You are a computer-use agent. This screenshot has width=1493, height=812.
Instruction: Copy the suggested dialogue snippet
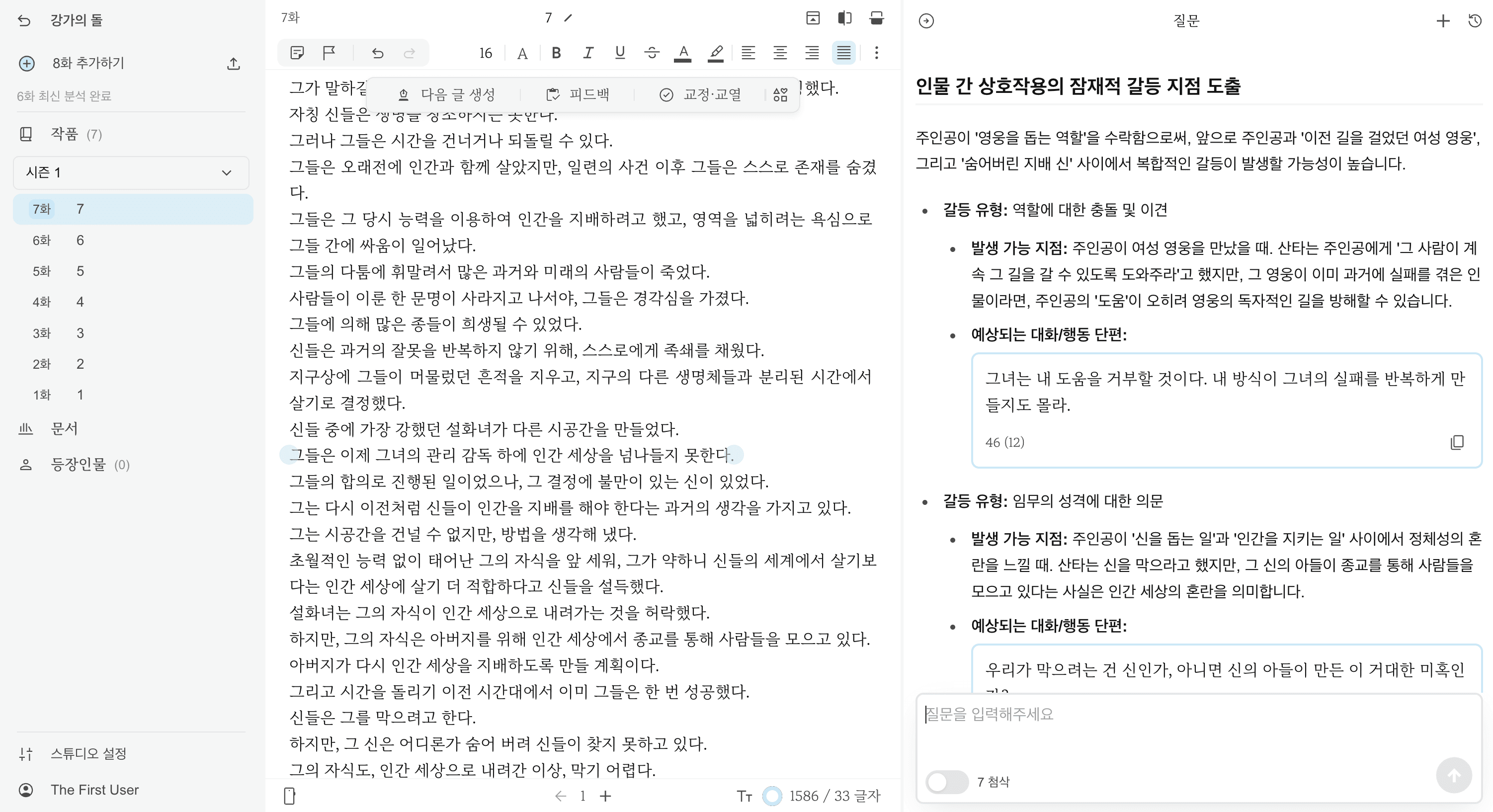click(x=1457, y=443)
